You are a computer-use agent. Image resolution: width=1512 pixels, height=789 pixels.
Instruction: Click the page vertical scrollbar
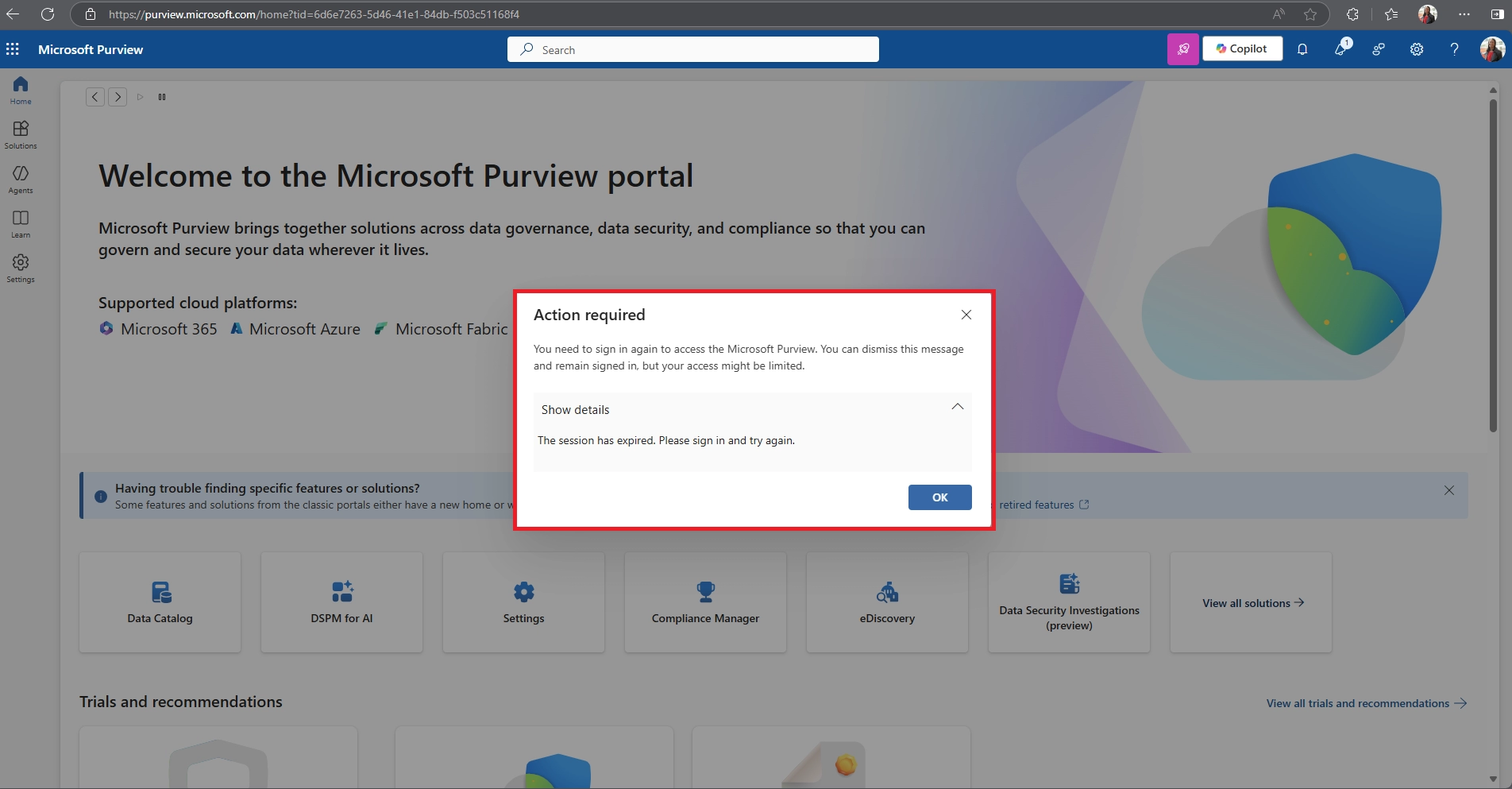point(1493,266)
